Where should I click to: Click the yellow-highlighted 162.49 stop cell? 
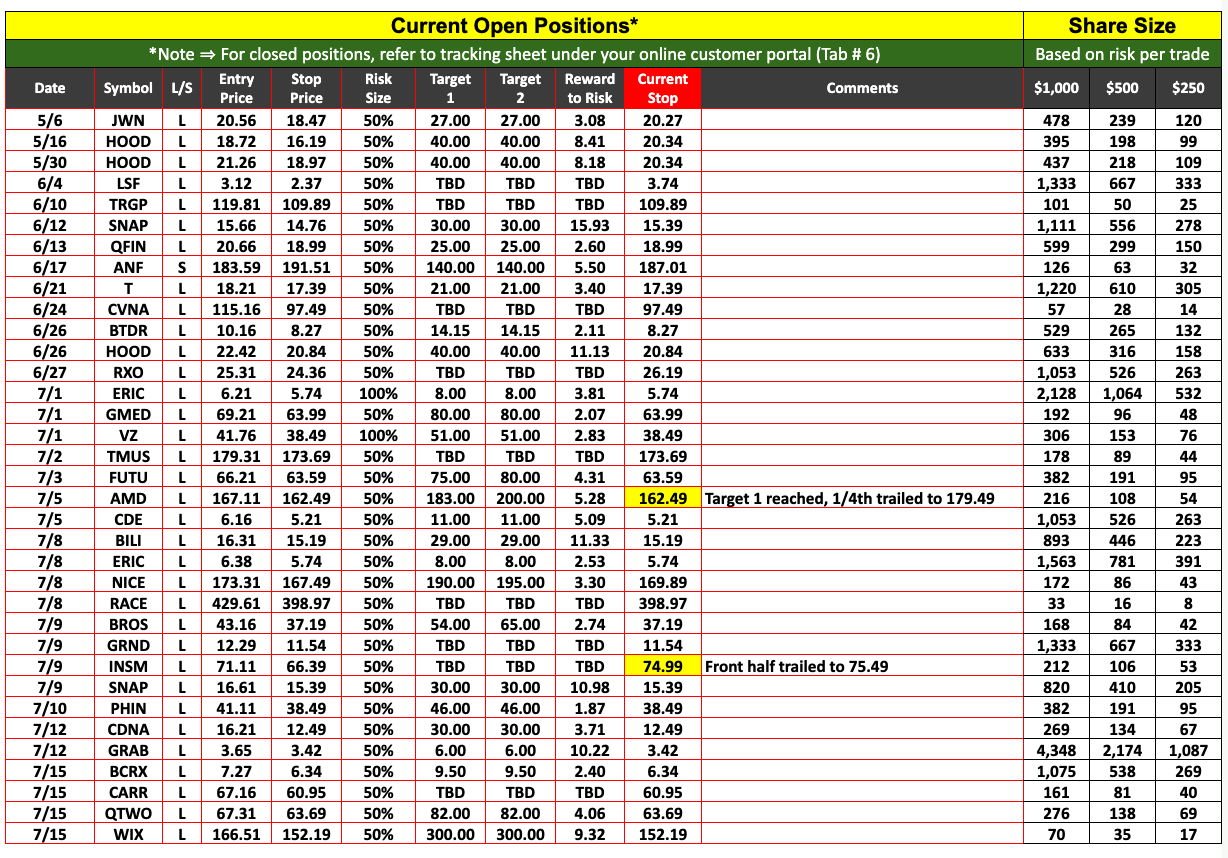662,498
